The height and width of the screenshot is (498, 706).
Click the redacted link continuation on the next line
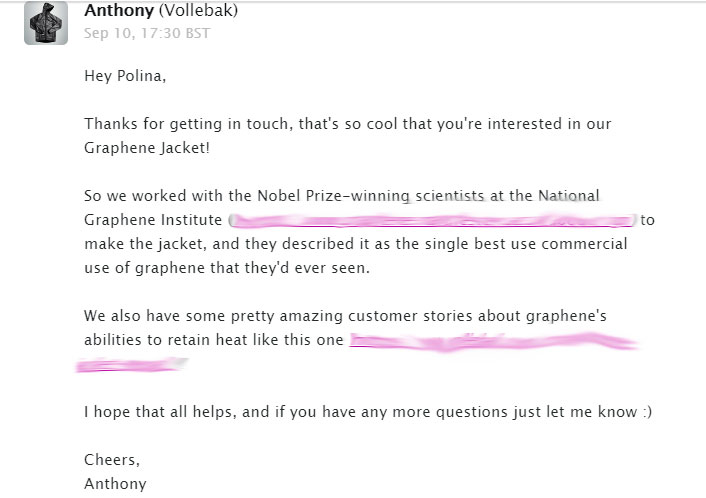pyautogui.click(x=131, y=364)
